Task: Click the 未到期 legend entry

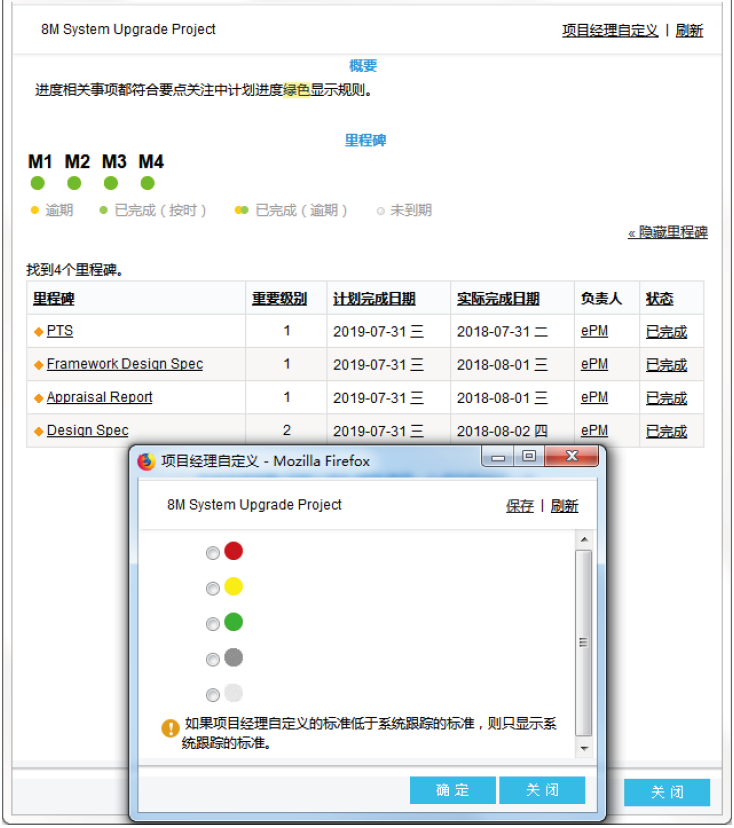Action: click(404, 211)
